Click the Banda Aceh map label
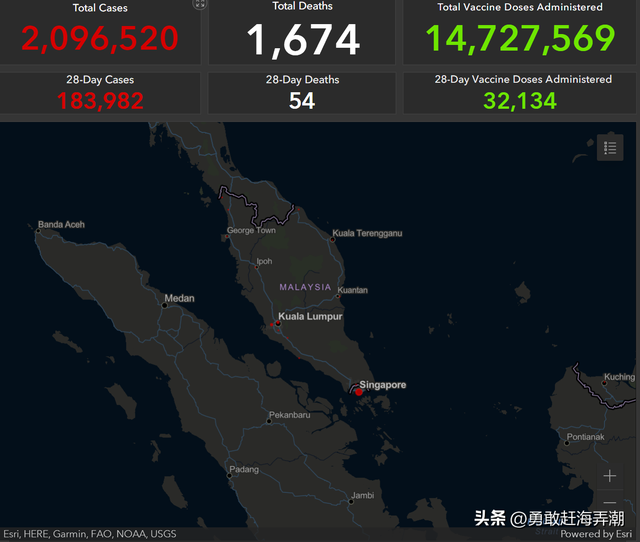This screenshot has height=542, width=640. point(61,224)
